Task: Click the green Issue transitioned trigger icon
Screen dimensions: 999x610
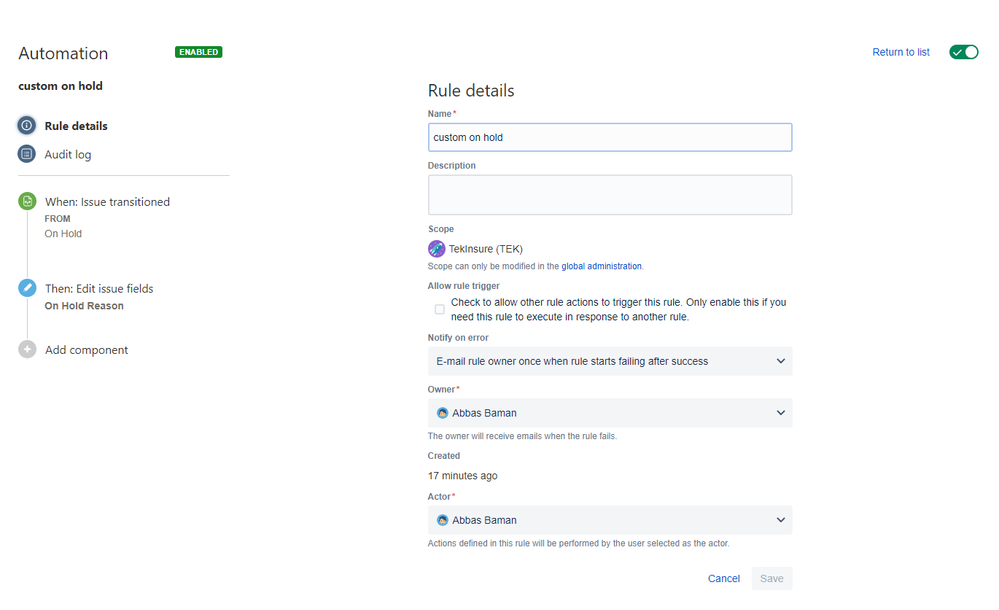Action: coord(27,201)
